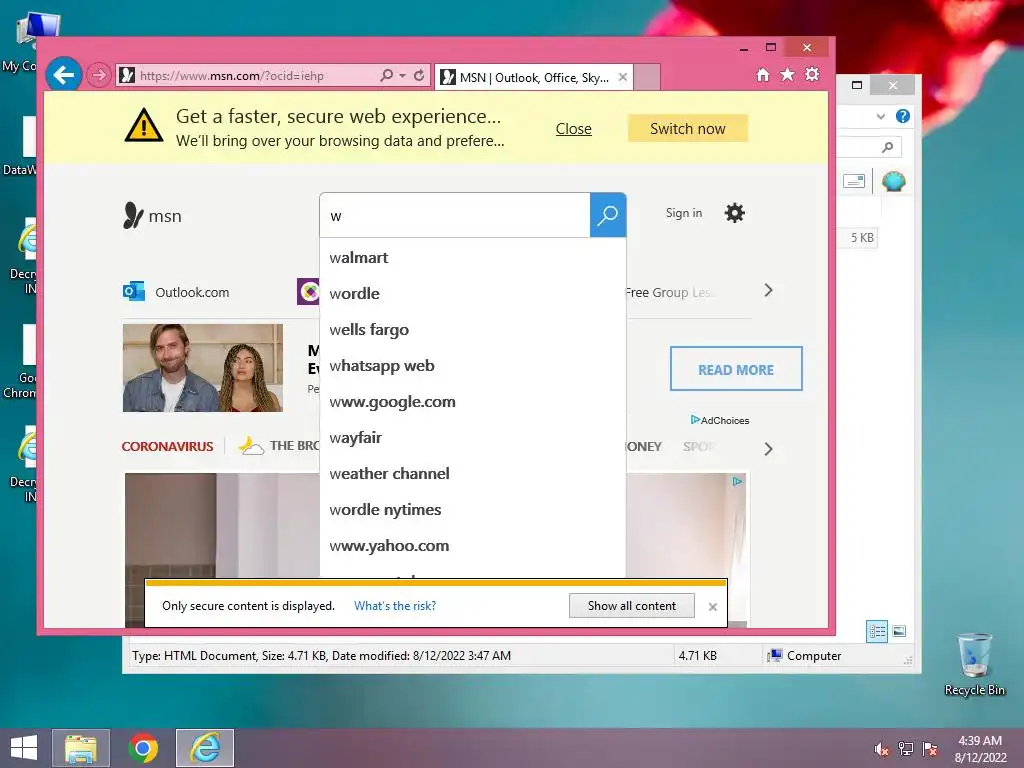
Task: Open Internet Explorer Tools gear
Action: (x=812, y=74)
